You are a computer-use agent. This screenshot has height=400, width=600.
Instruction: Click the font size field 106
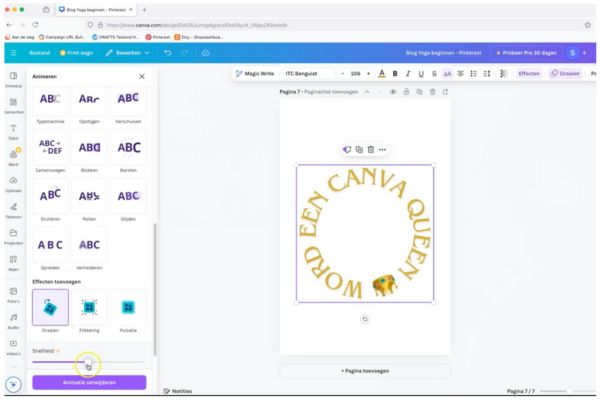coord(355,73)
